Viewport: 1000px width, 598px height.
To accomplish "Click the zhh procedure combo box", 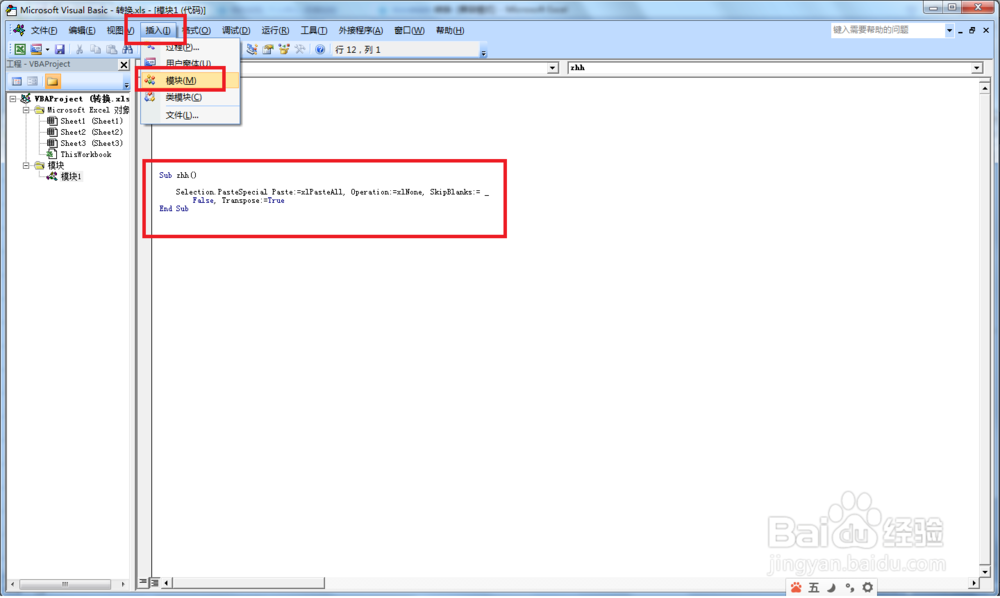I will point(775,68).
